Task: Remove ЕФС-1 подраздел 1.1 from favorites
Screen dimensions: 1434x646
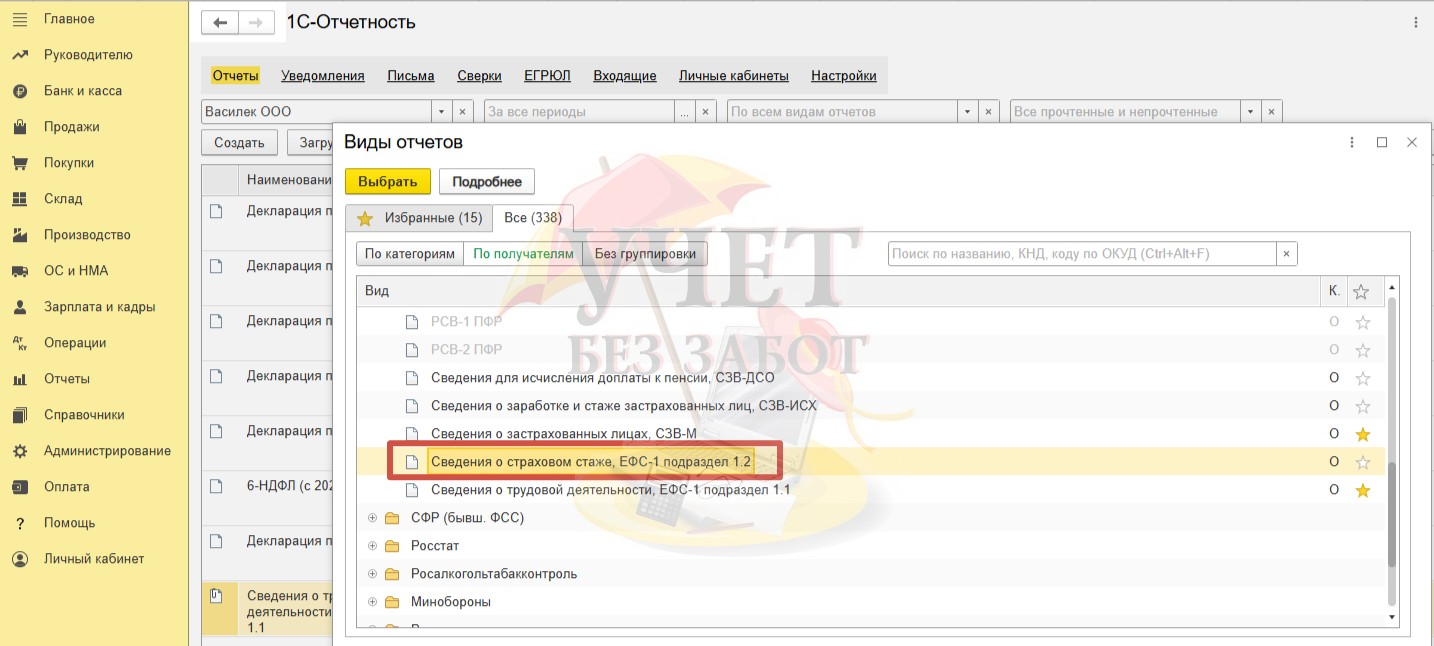Action: click(x=1361, y=490)
